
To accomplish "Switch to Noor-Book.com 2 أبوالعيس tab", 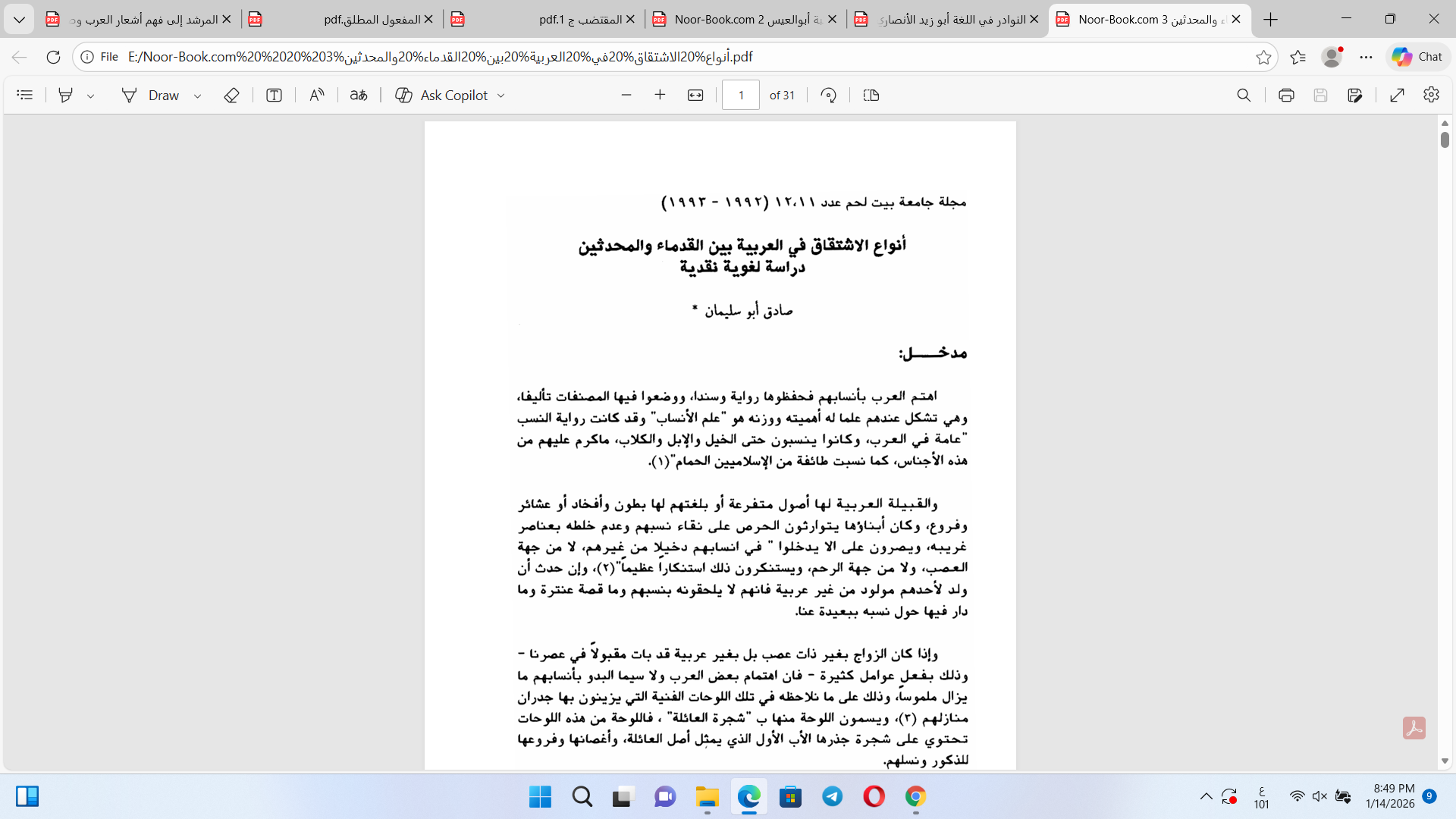I will 746,20.
